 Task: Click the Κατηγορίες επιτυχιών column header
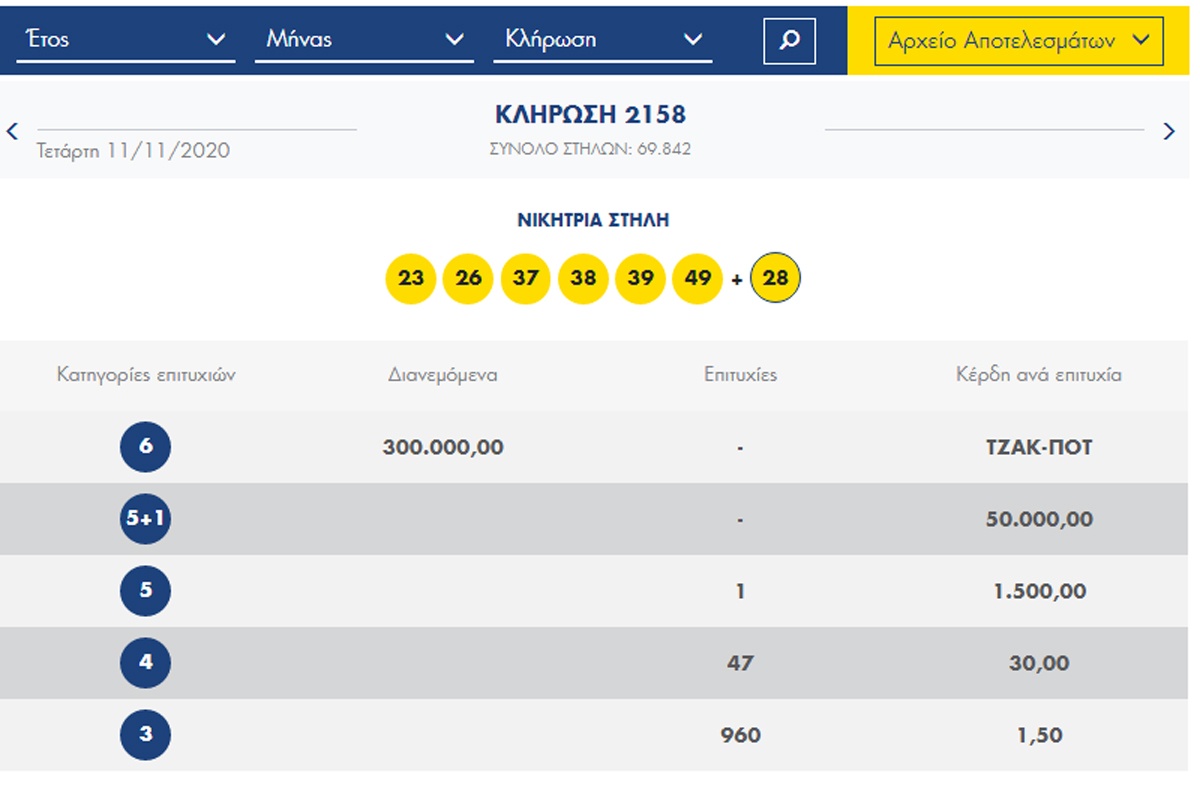pos(146,375)
